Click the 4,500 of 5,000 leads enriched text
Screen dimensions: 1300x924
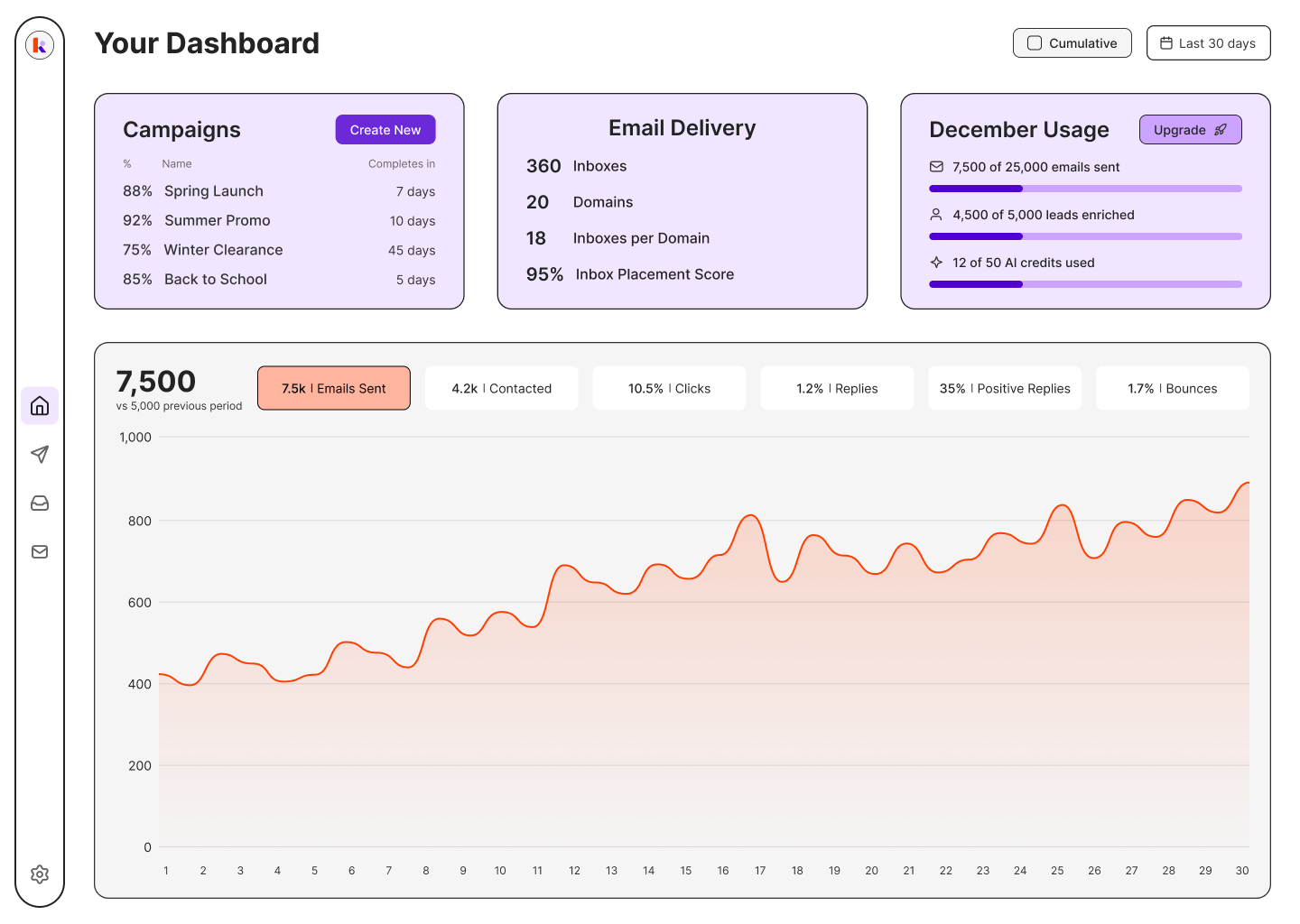point(1044,215)
